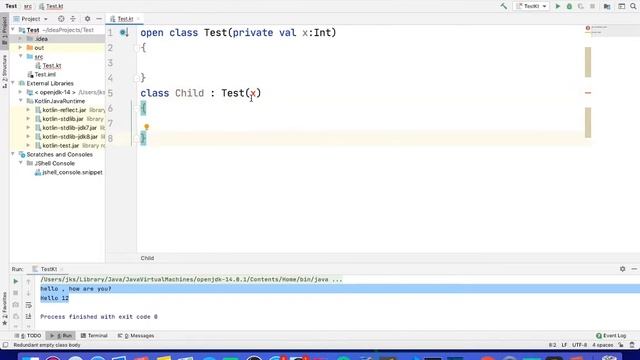Viewport: 640px width, 360px height.
Task: Expand the .idea folder
Action: pyautogui.click(x=20, y=39)
